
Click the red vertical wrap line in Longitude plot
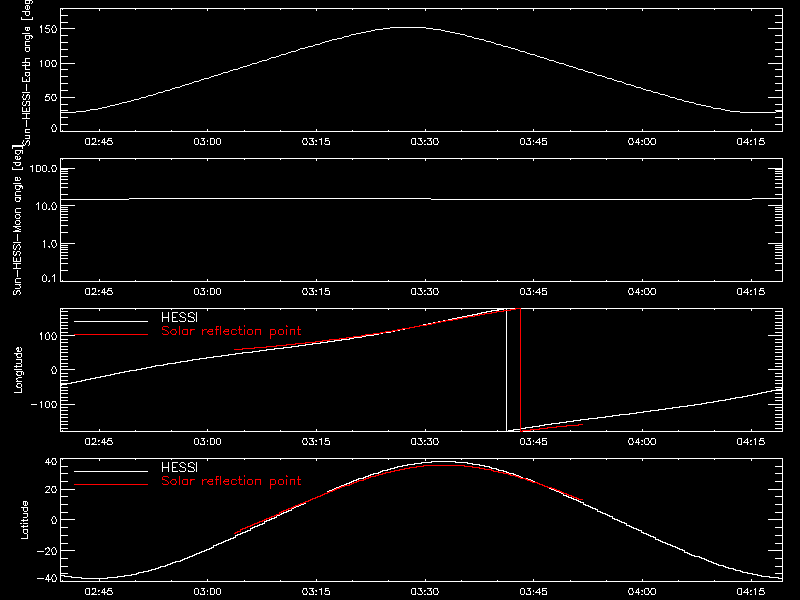click(x=520, y=370)
